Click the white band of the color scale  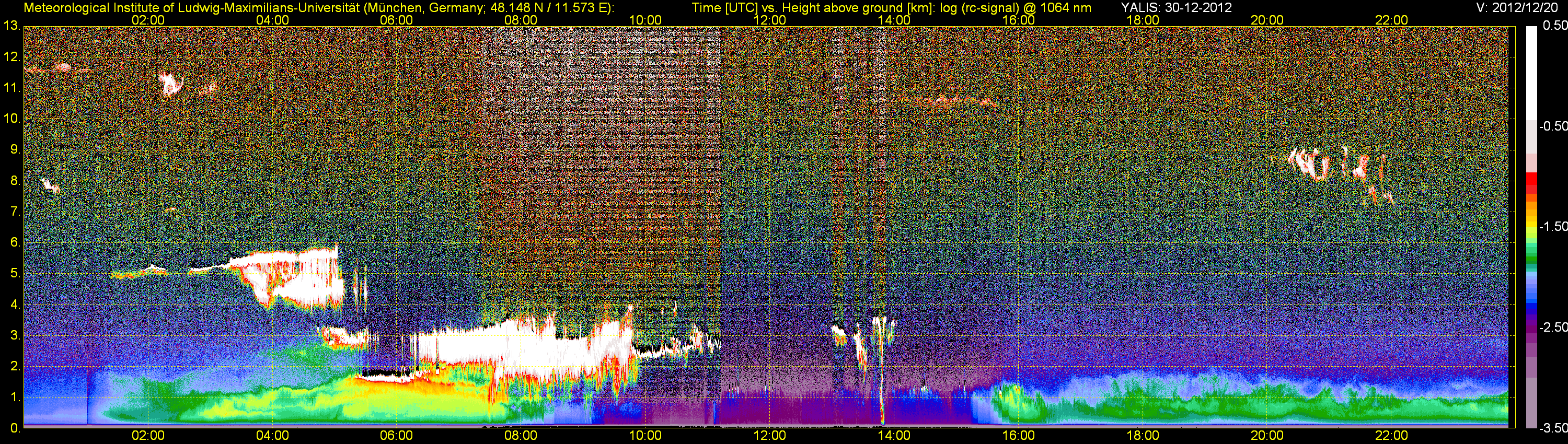[x=1531, y=73]
